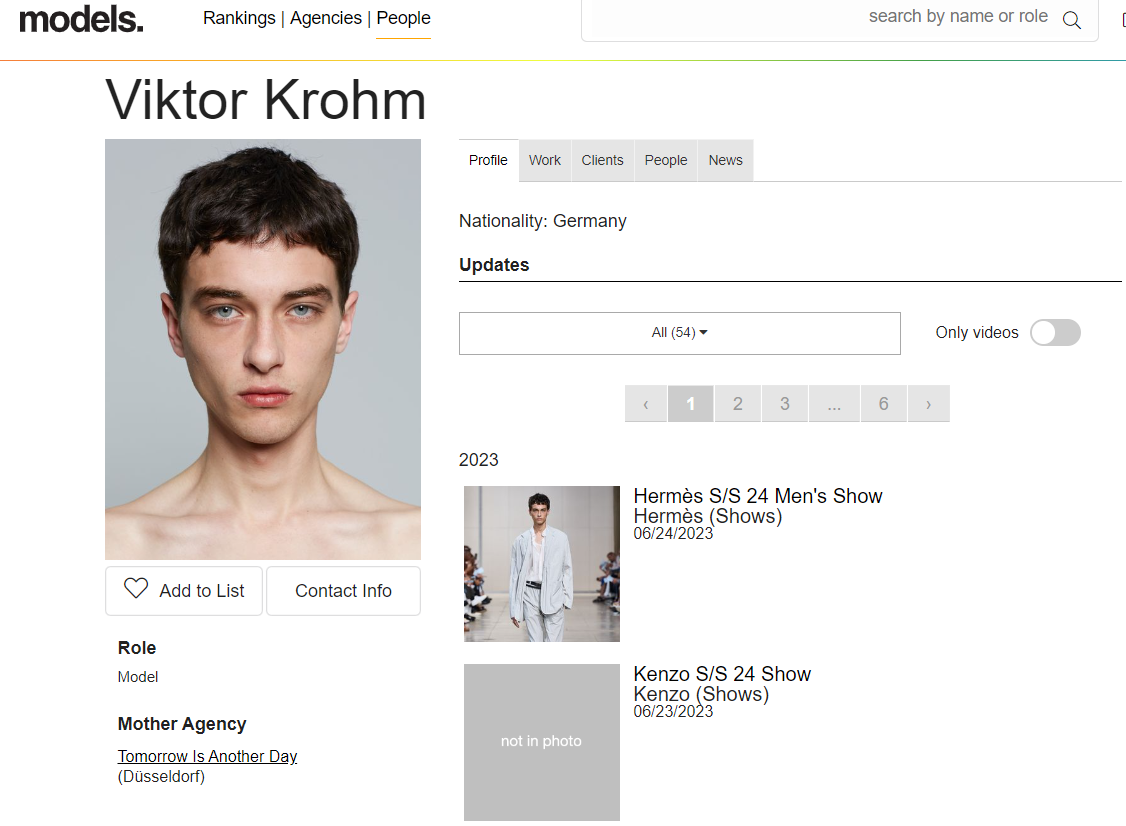Open Rankings in the top navigation
1126x826 pixels.
239,18
